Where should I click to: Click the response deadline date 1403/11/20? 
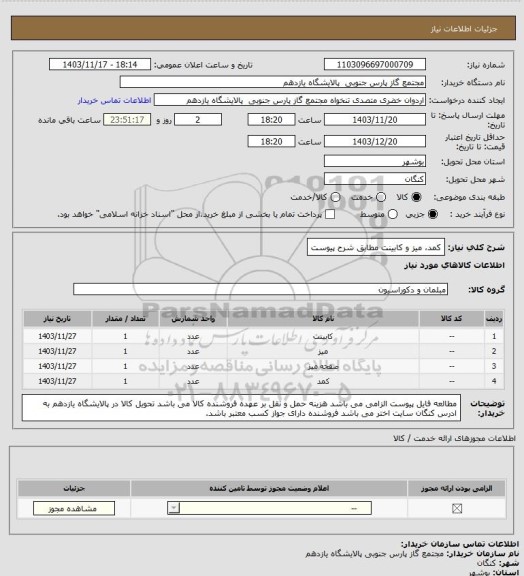[375, 120]
